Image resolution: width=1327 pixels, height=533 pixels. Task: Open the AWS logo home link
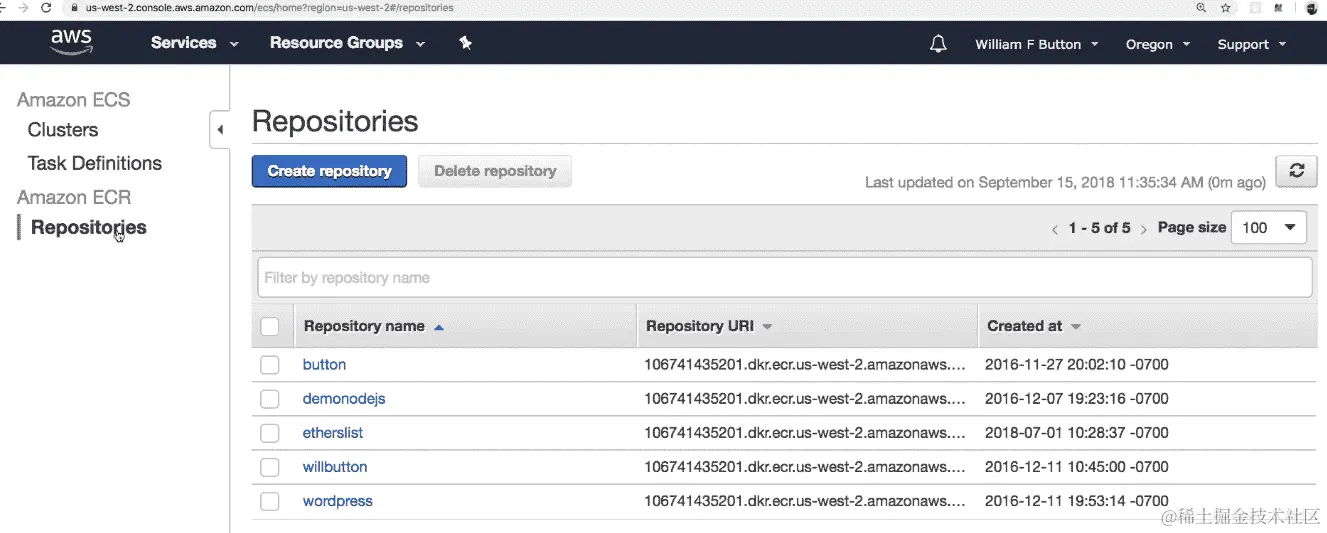click(x=71, y=42)
